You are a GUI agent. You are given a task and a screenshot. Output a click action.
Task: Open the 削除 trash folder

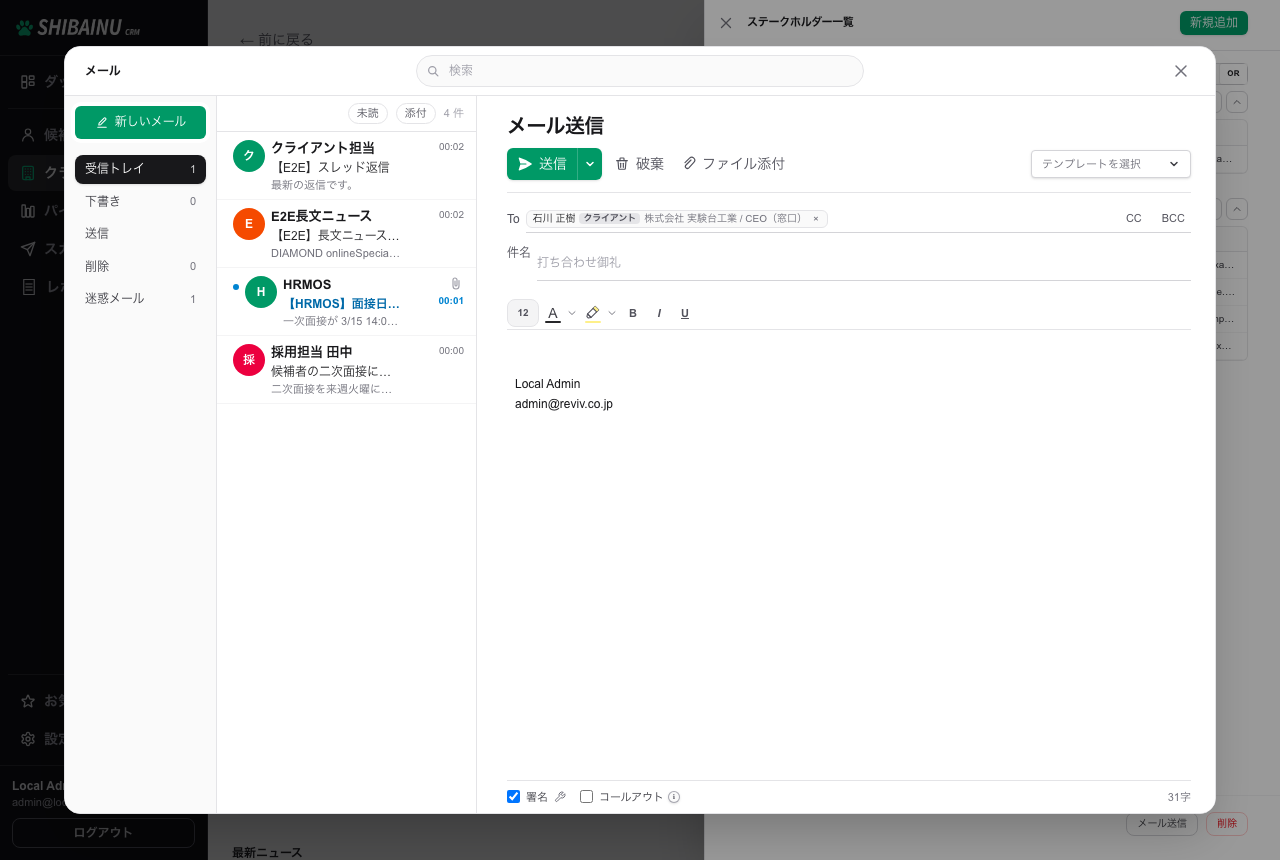point(140,266)
